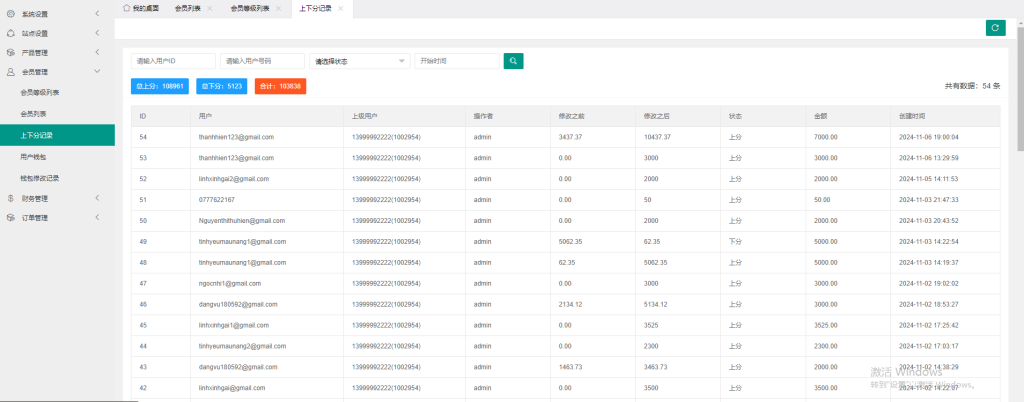
Task: Click timestamp 2024-11-05 14:11:53
Action: click(929, 179)
